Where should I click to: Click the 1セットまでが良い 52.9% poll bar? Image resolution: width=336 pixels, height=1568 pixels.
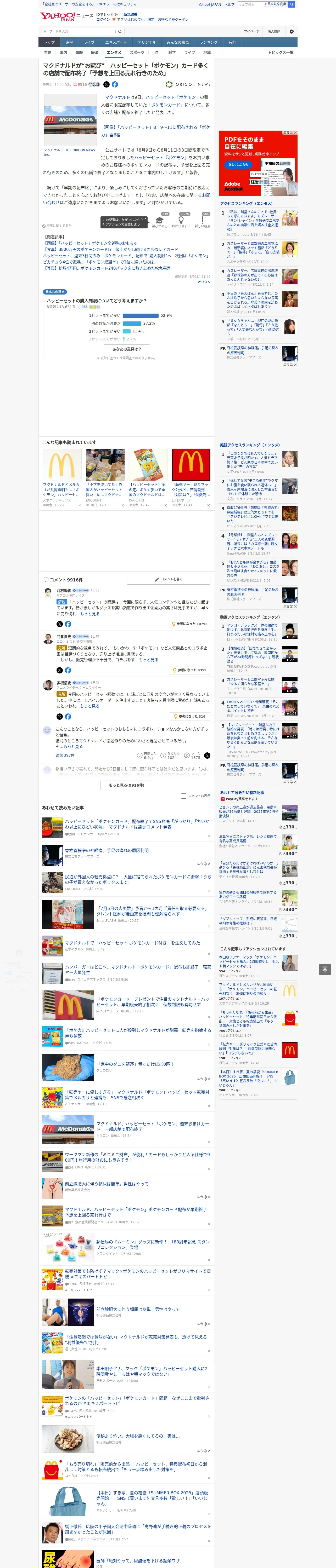pos(140,316)
